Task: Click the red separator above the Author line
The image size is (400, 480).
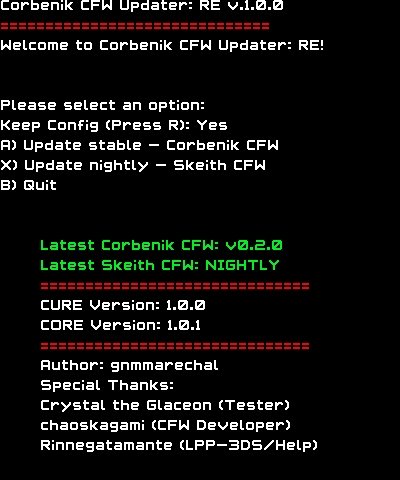Action: [175, 346]
